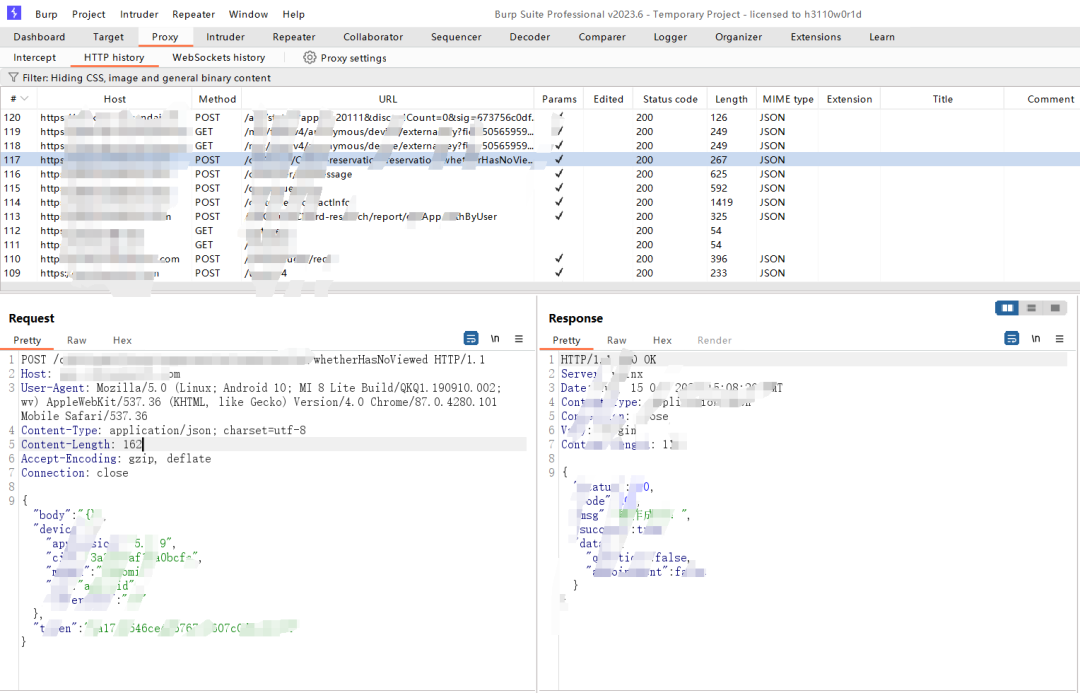
Task: Select history row number 114
Action: coord(540,203)
